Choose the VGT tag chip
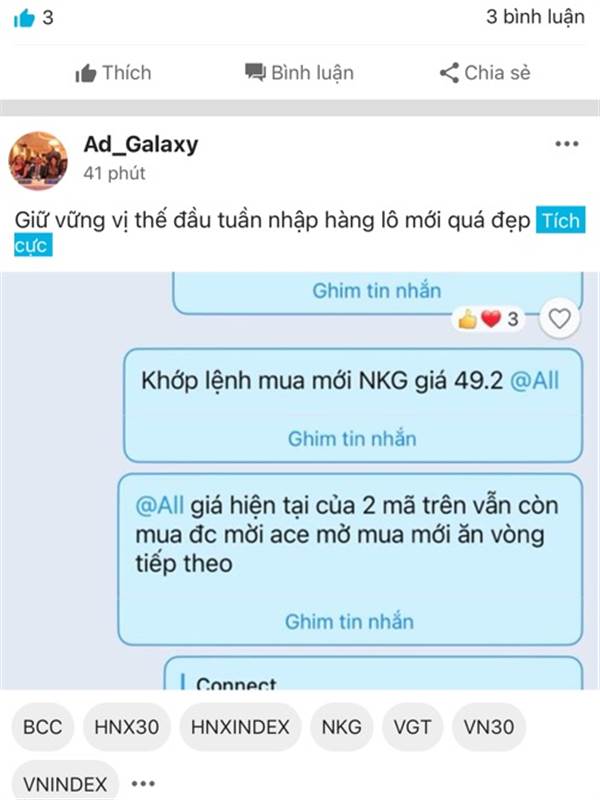Viewport: 600px width, 800px height. point(412,727)
